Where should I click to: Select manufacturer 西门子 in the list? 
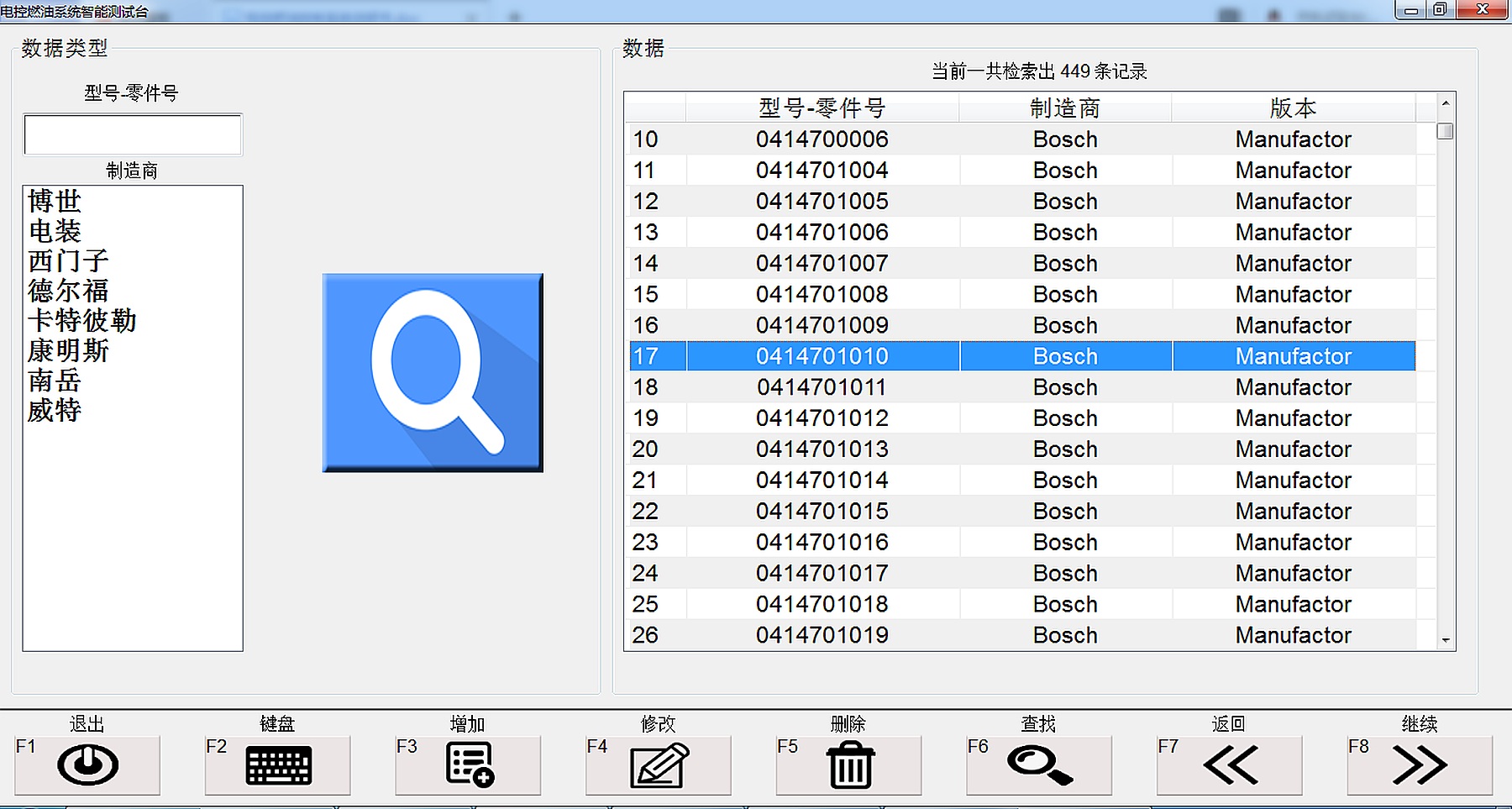(x=68, y=260)
